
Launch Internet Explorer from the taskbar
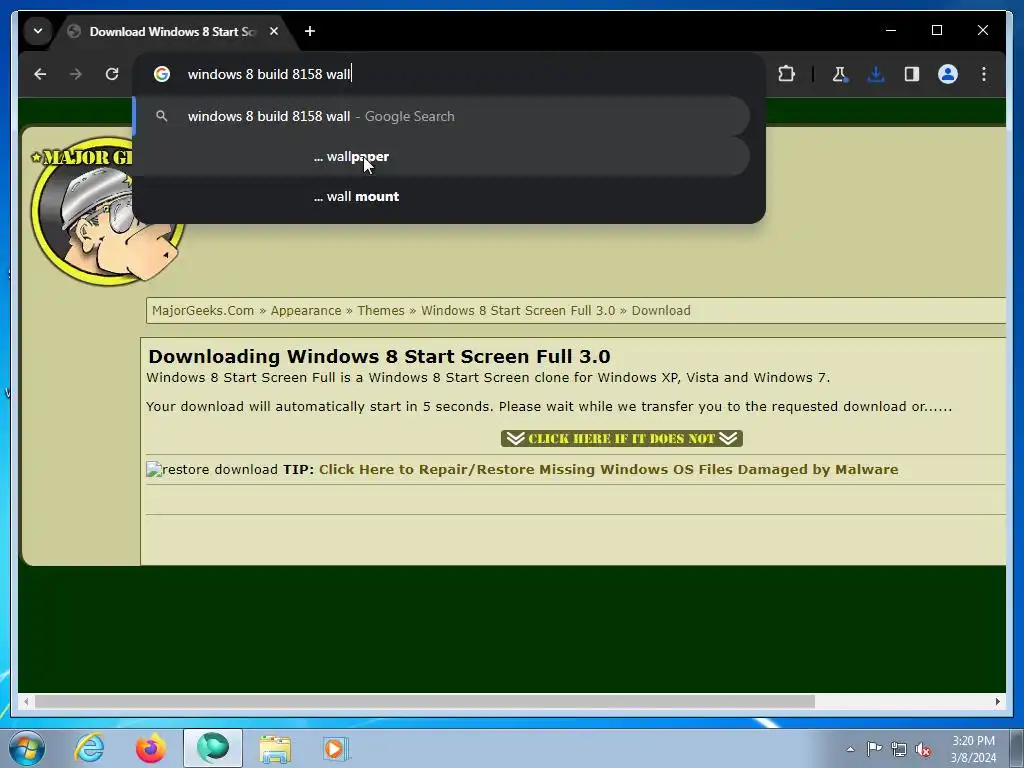click(89, 748)
